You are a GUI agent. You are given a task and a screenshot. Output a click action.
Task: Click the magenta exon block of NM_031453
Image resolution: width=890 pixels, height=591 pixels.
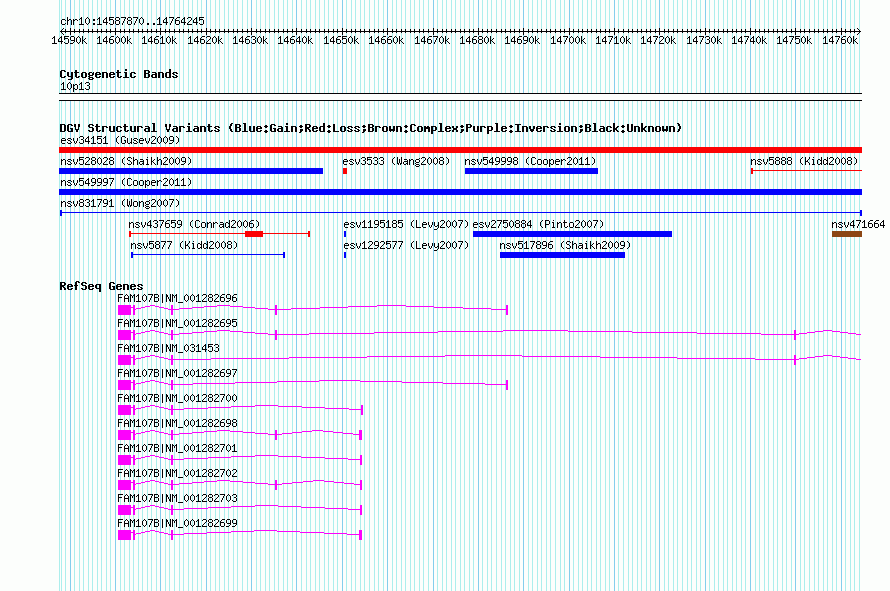click(125, 360)
